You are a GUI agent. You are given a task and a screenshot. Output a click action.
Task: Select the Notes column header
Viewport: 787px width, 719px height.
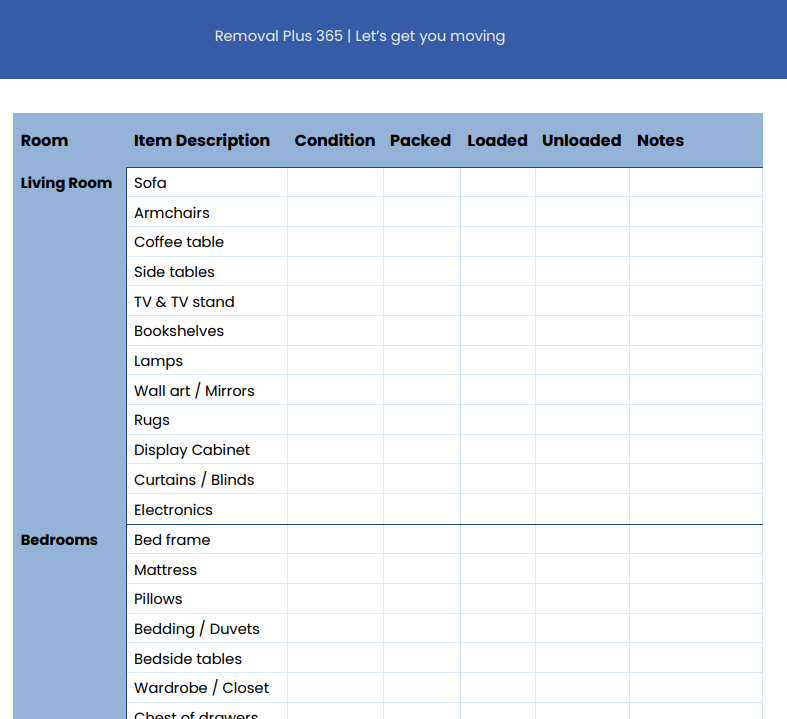tap(660, 141)
